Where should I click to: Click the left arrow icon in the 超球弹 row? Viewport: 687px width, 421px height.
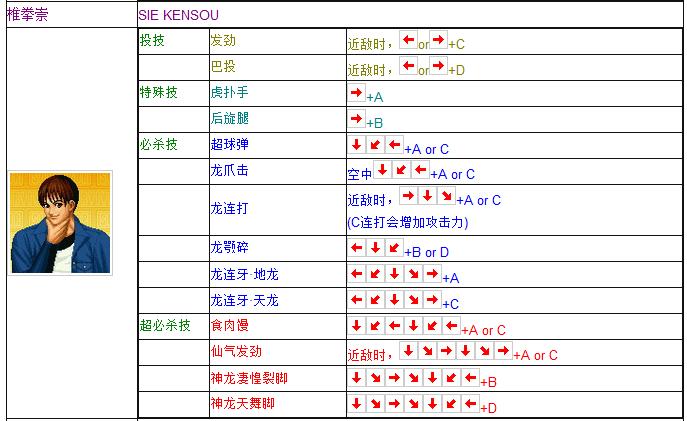coord(394,144)
